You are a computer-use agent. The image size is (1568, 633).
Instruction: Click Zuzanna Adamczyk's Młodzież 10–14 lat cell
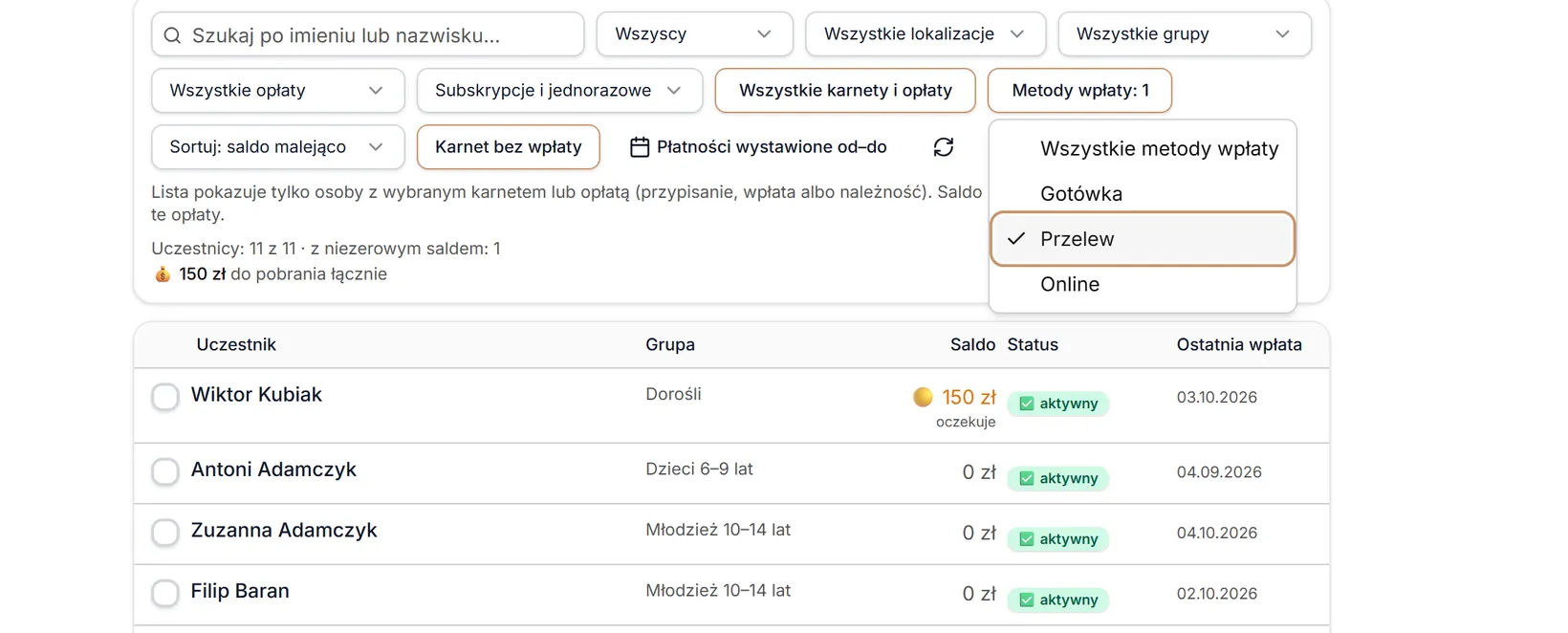pyautogui.click(x=718, y=530)
